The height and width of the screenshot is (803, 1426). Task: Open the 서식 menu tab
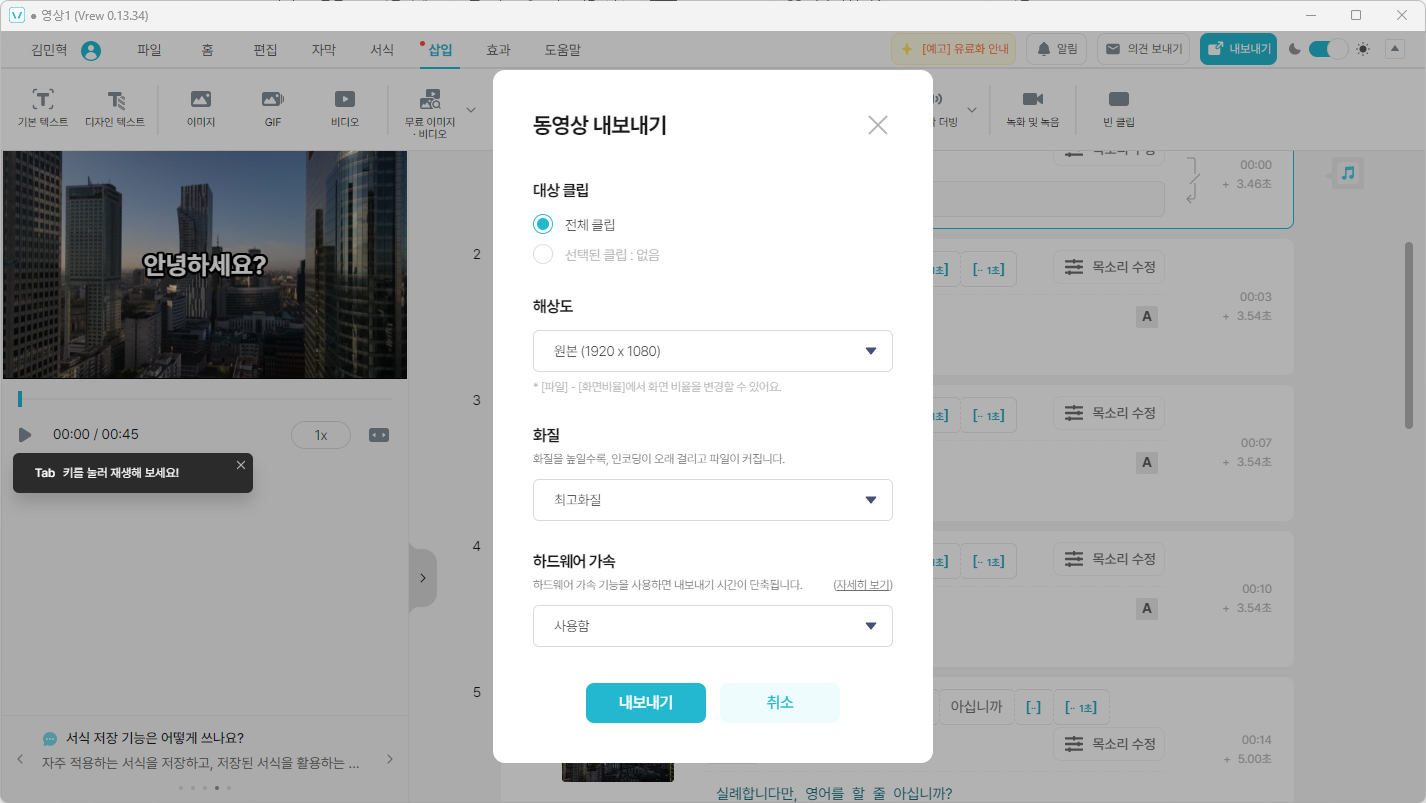tap(381, 49)
